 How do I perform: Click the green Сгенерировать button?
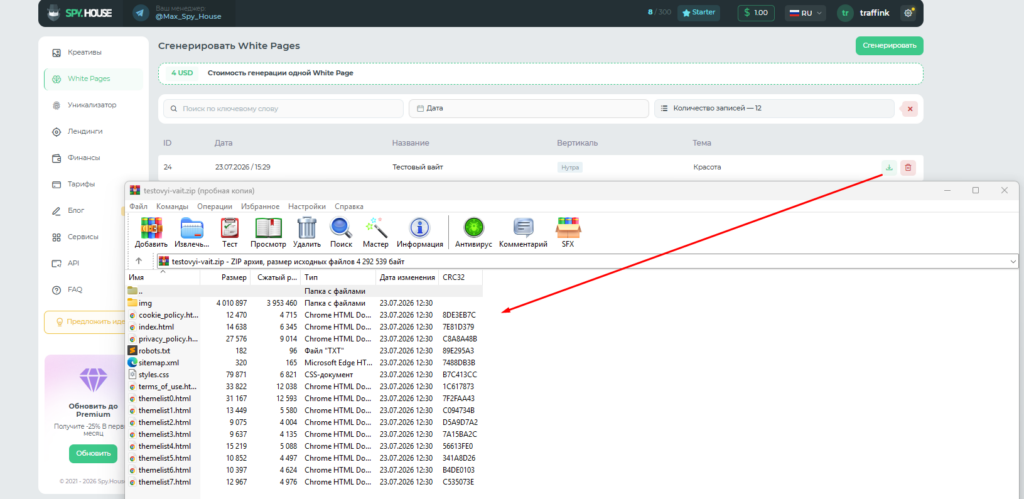click(889, 46)
